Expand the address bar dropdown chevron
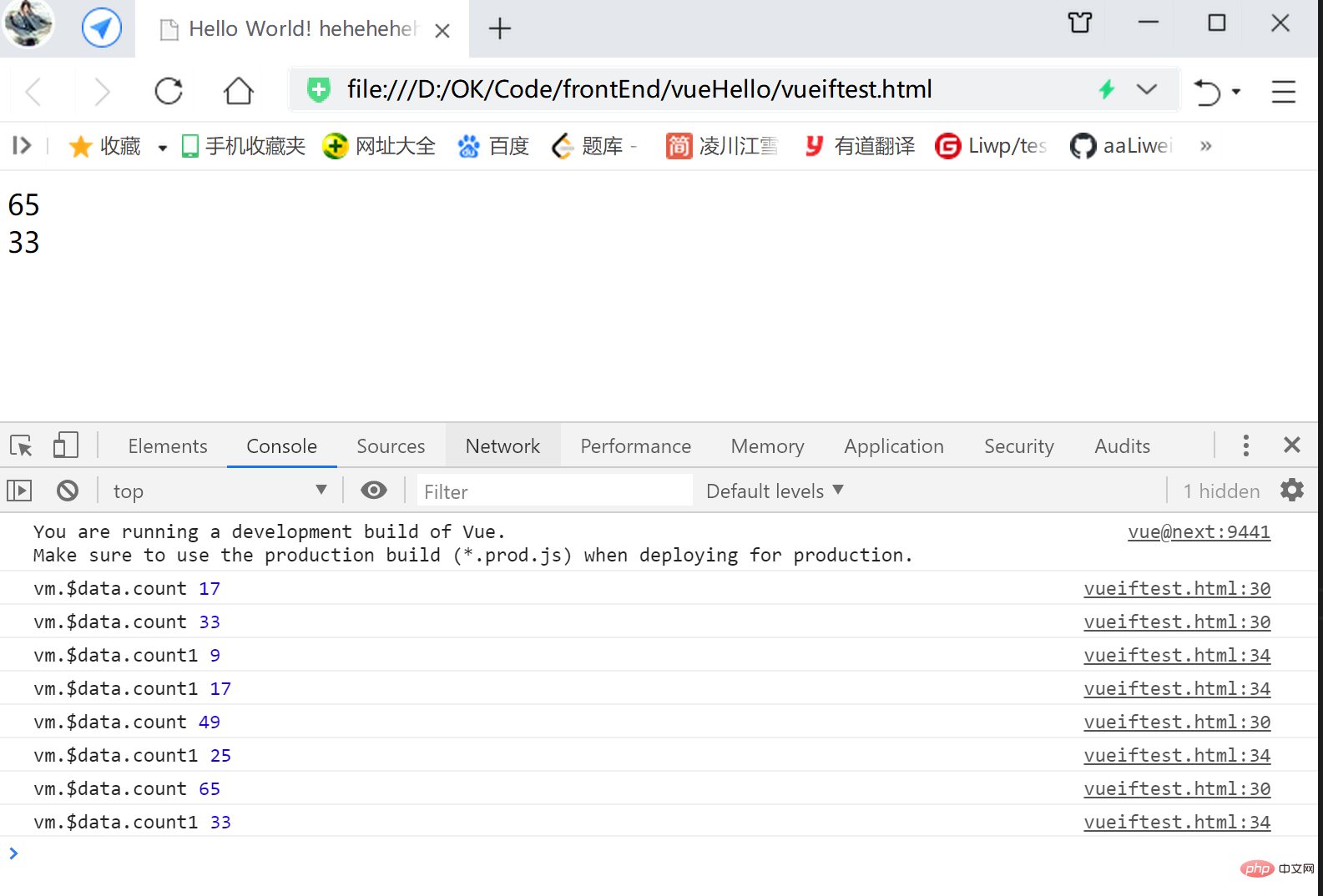1323x896 pixels. point(1147,89)
